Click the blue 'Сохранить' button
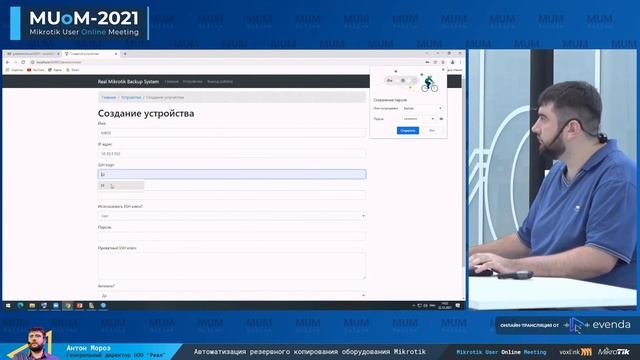Screen dimensions: 640x360 pos(408,131)
